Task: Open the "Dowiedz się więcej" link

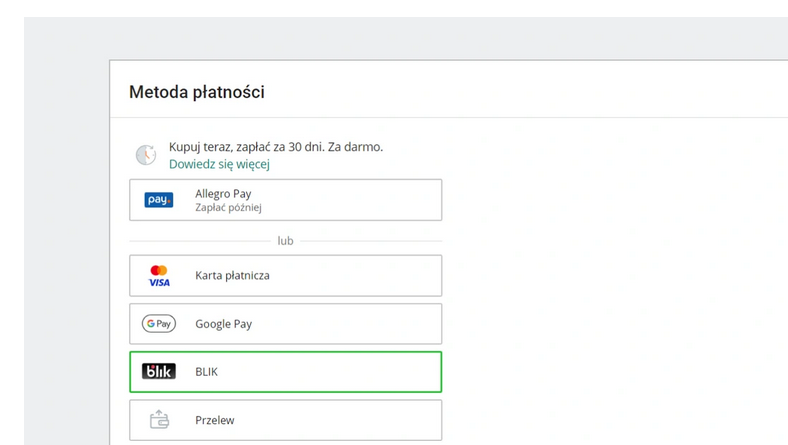Action: point(219,164)
